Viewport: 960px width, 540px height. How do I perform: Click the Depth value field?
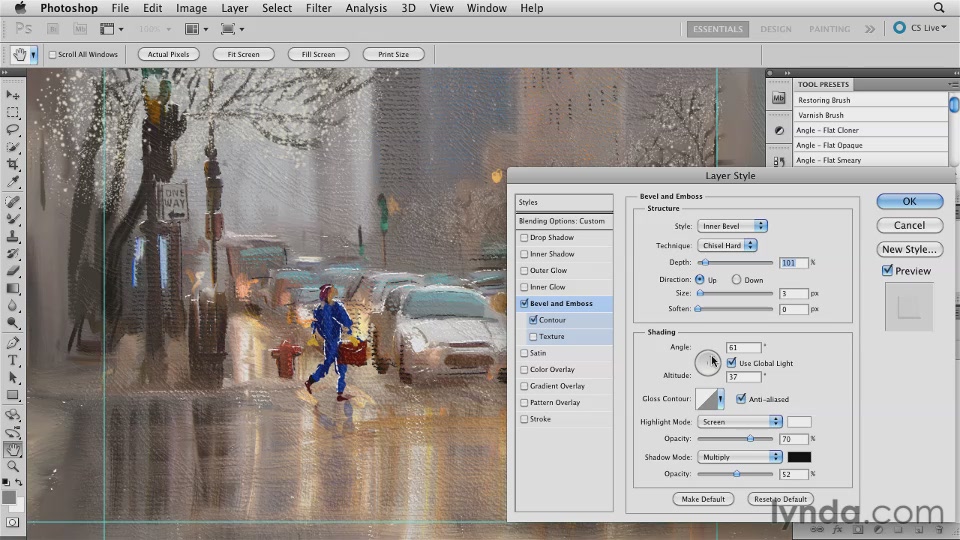point(793,263)
